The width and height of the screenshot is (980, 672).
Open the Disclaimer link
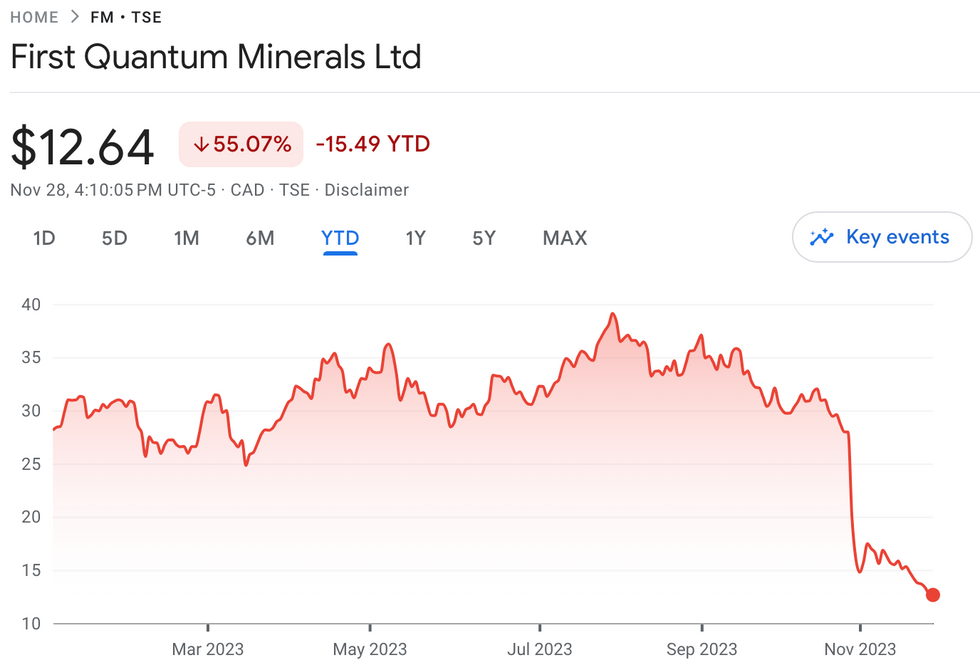365,190
